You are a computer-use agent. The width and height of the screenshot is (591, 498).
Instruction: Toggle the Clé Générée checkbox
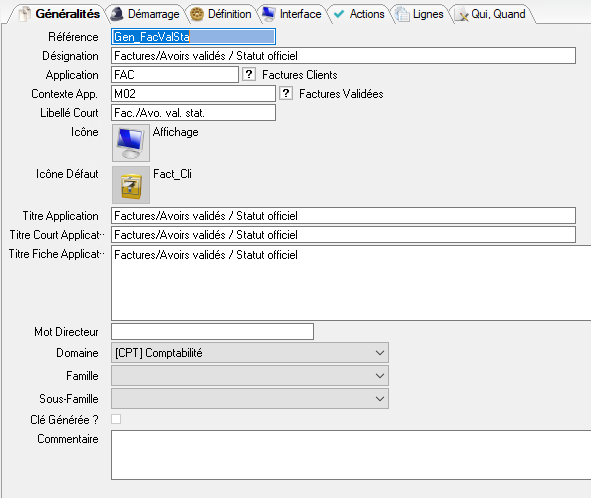116,419
